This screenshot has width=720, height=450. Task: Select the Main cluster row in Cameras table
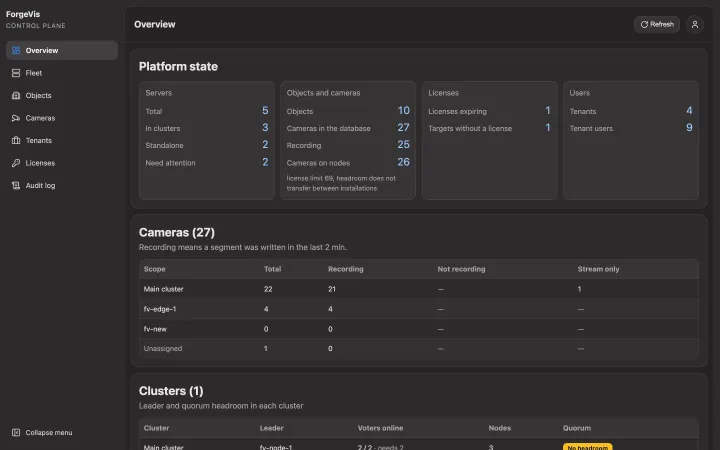pos(419,289)
